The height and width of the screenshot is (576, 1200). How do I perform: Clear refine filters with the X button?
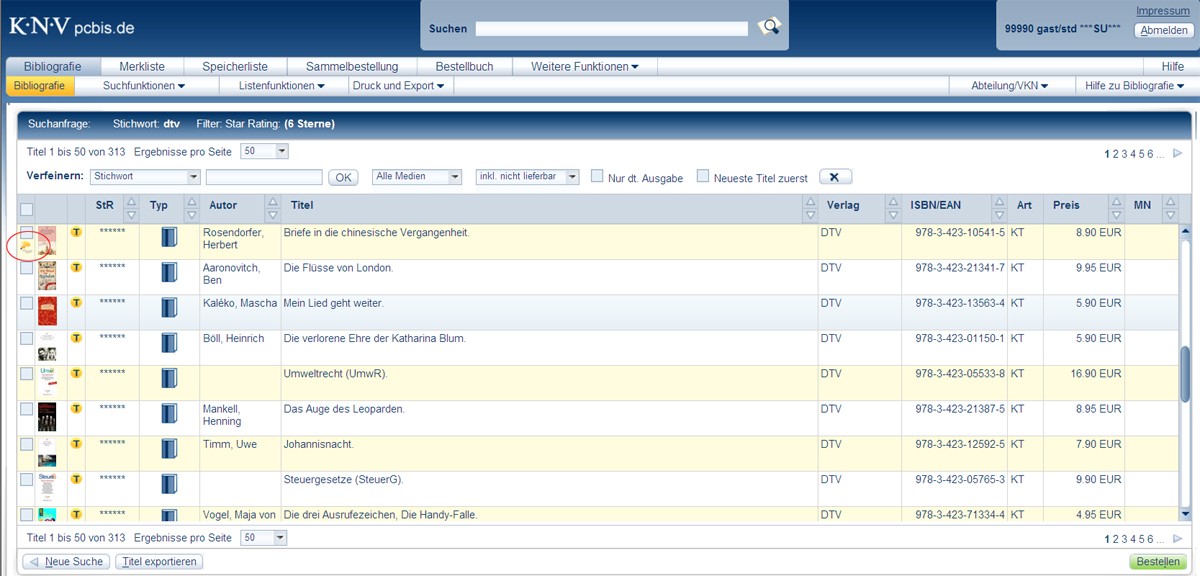point(835,177)
